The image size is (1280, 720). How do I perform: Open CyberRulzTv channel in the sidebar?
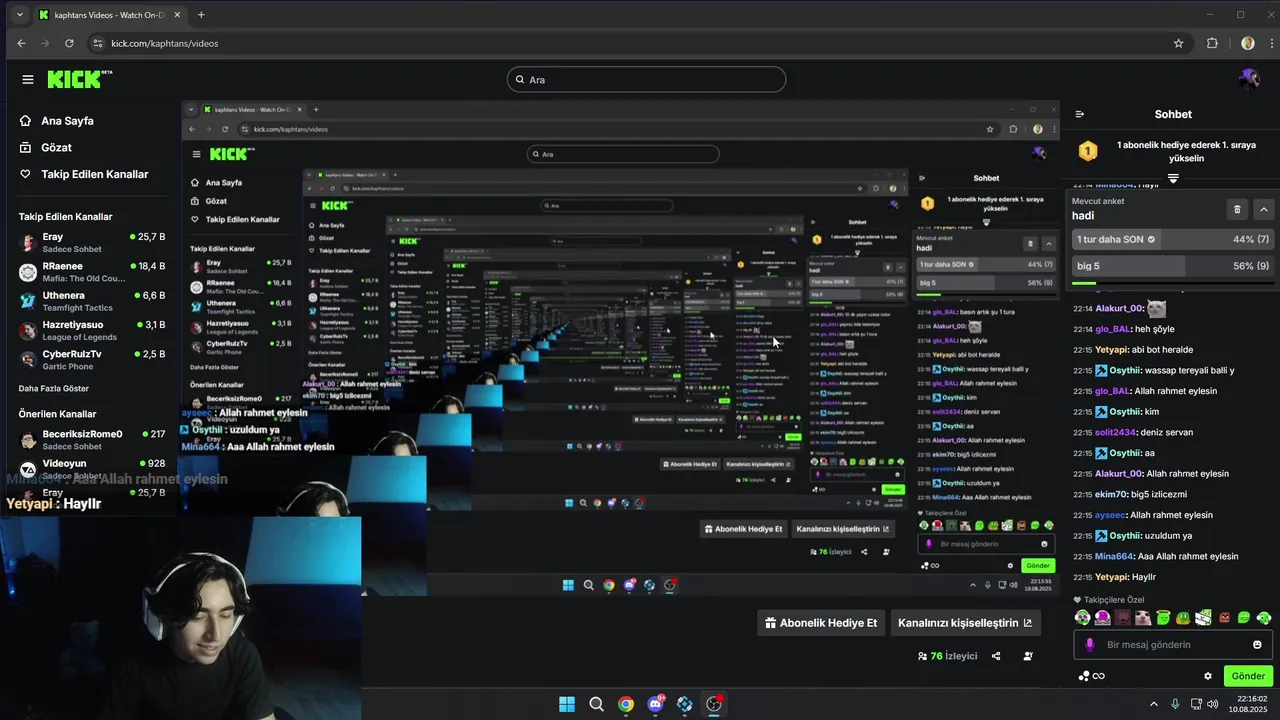click(92, 360)
